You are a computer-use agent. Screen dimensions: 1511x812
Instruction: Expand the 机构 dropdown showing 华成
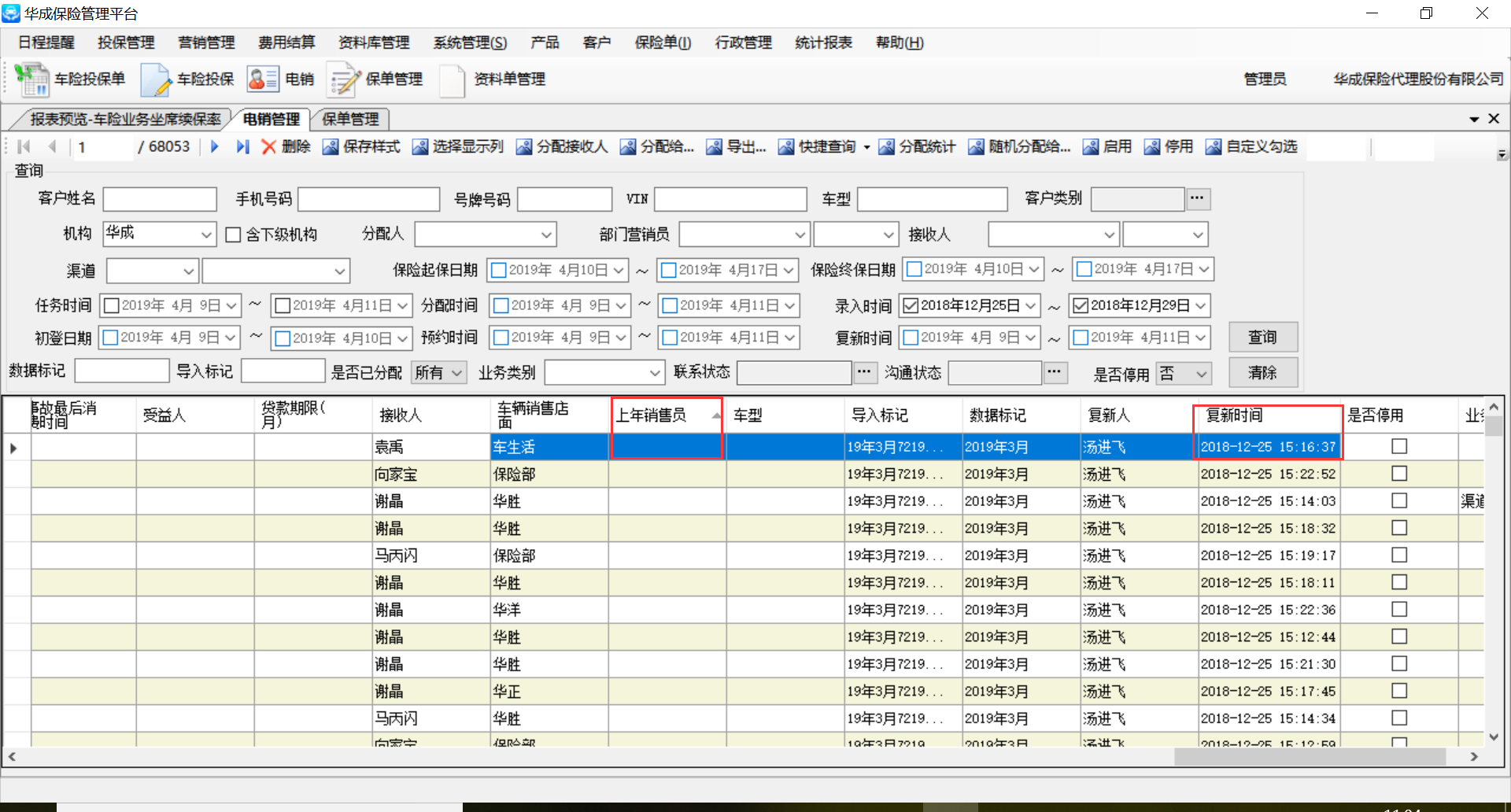tap(206, 234)
